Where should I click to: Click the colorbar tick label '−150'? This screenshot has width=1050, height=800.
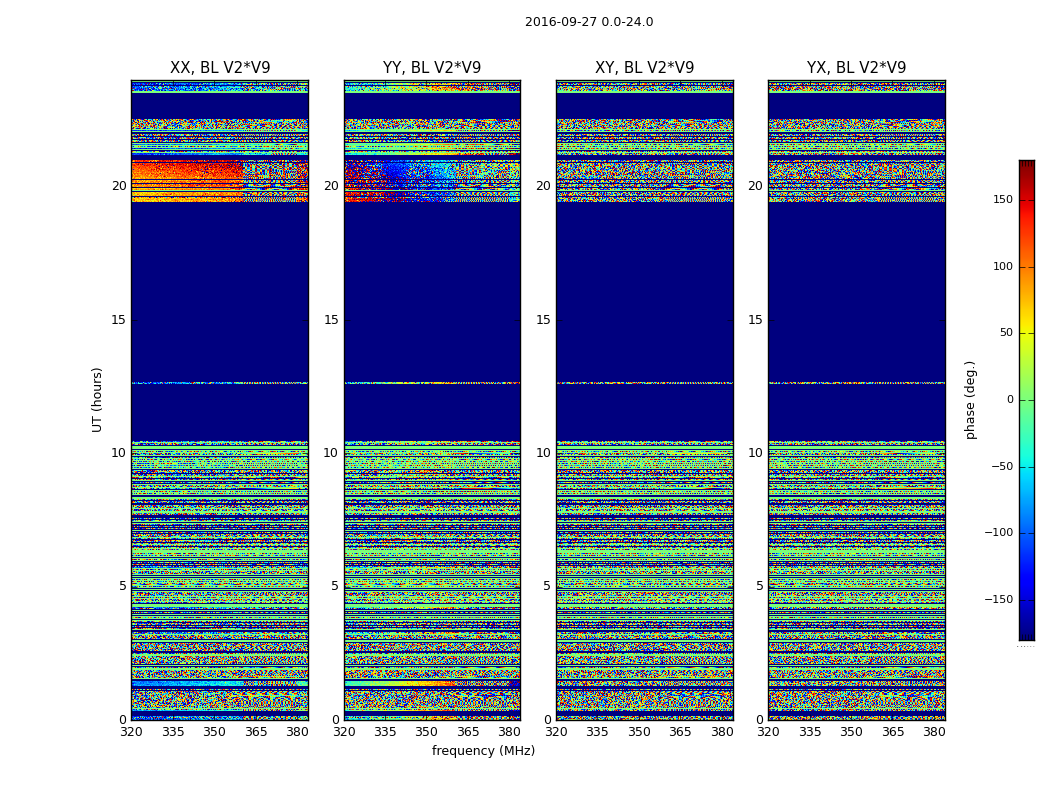click(999, 599)
